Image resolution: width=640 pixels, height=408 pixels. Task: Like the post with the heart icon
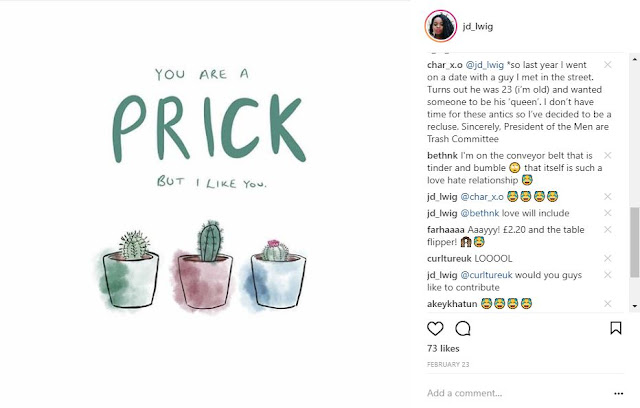click(x=435, y=328)
